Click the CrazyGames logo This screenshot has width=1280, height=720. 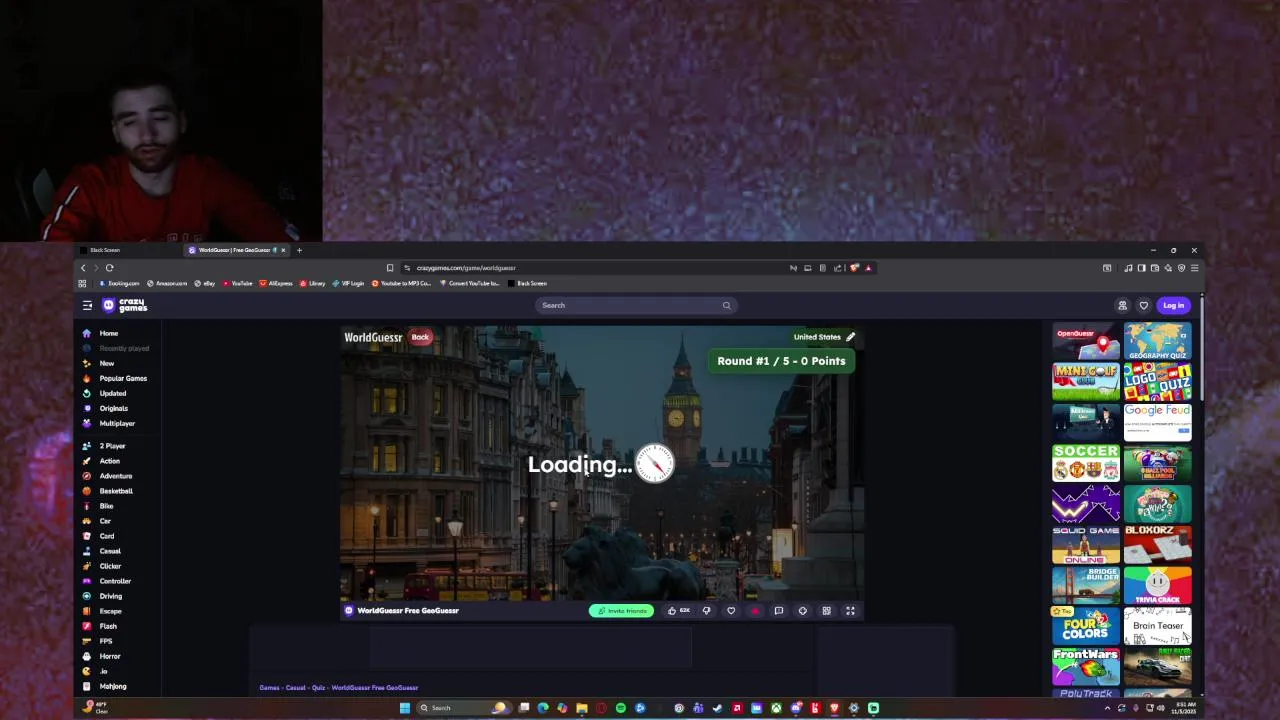point(125,305)
